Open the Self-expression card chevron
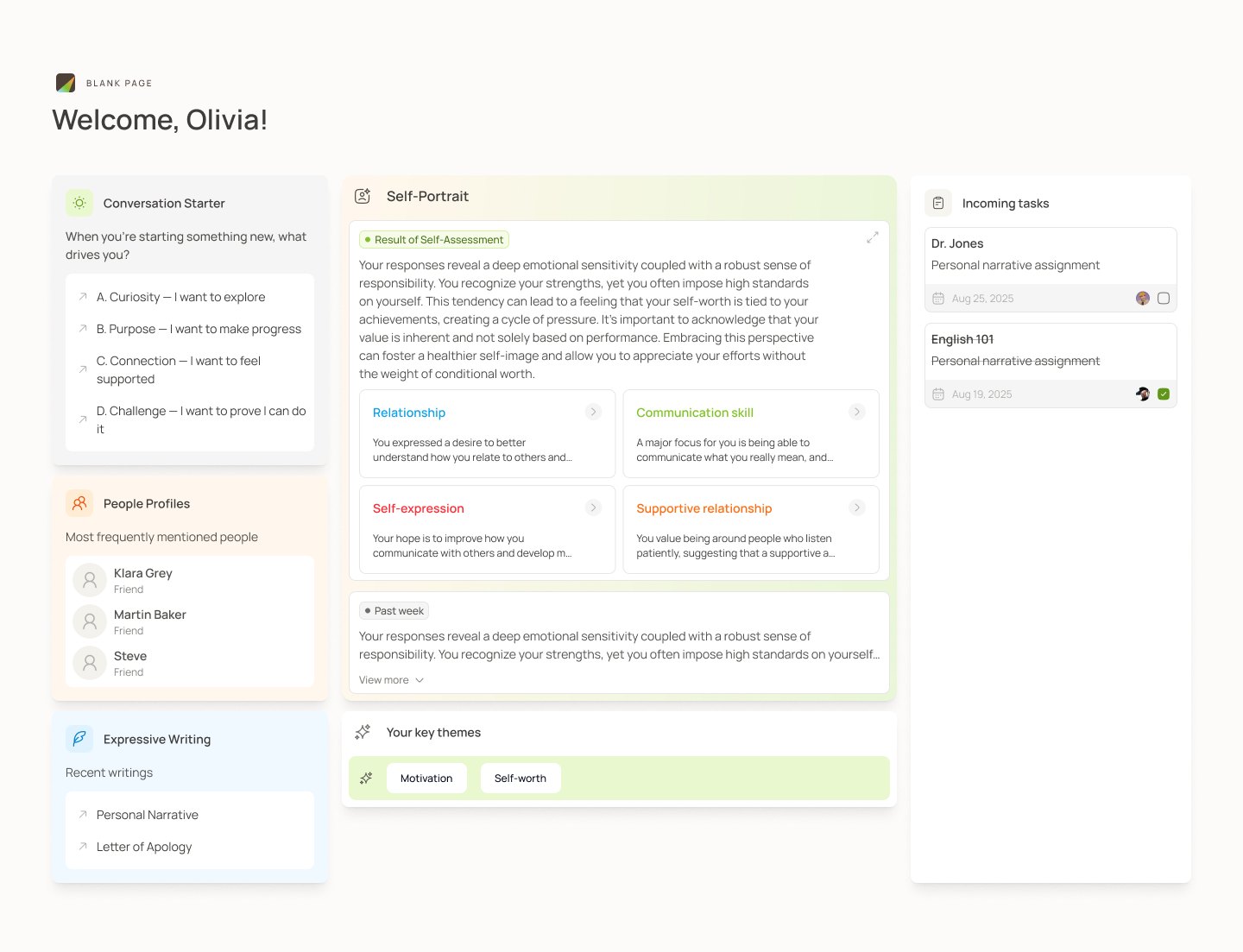 coord(593,508)
